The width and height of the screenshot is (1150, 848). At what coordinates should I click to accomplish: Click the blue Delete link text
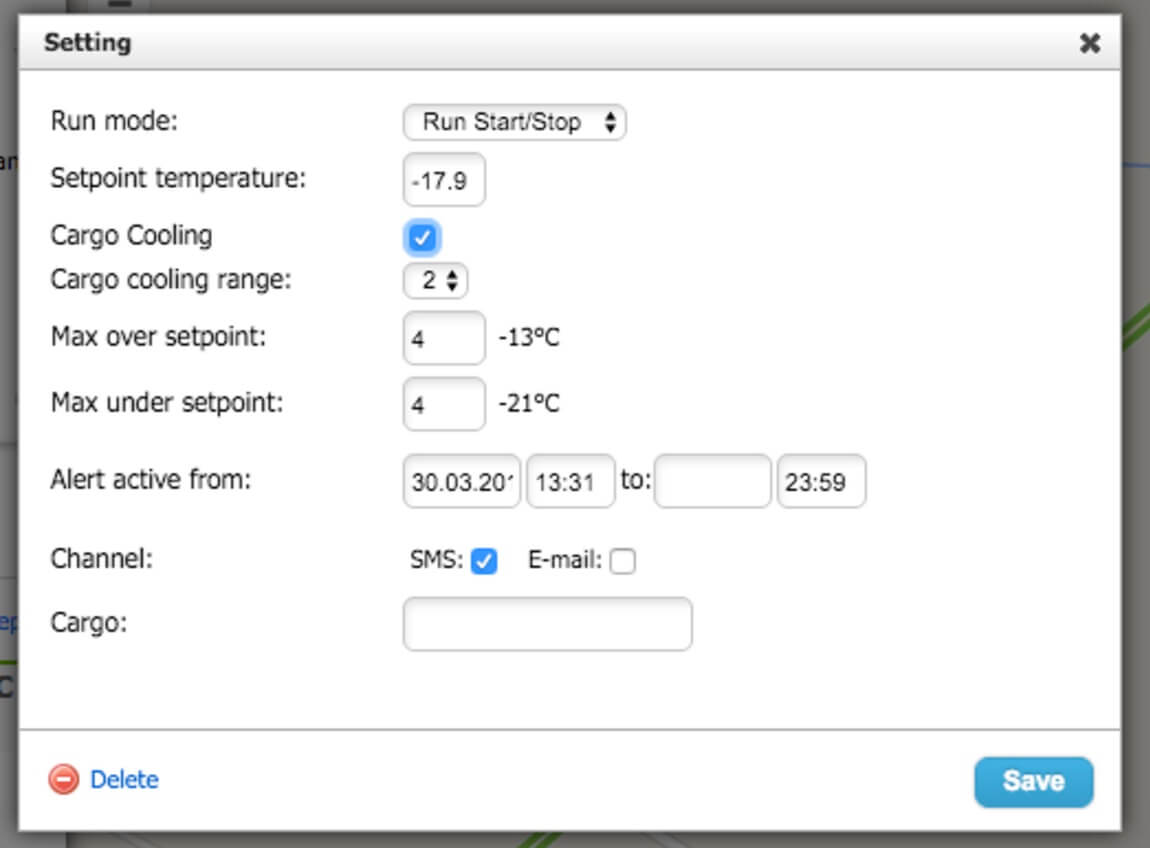pos(124,780)
